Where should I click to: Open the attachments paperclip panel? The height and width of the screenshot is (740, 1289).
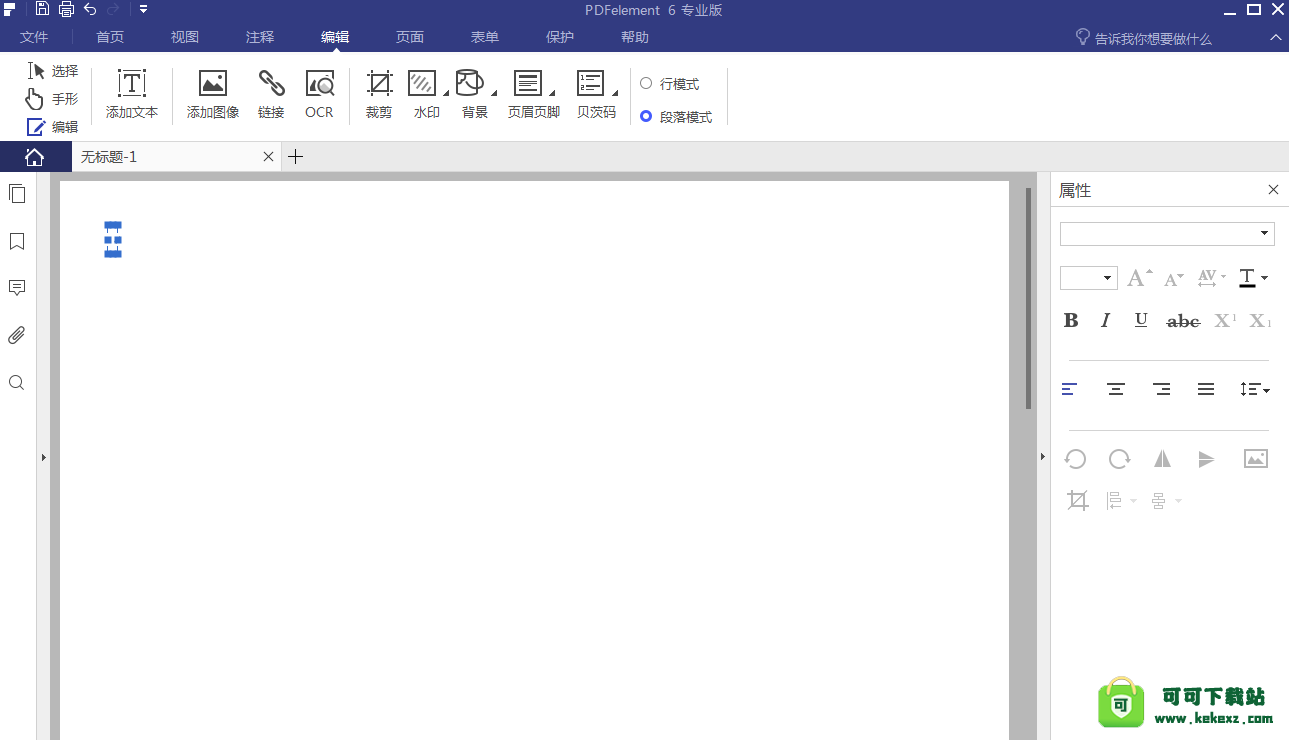[x=17, y=335]
